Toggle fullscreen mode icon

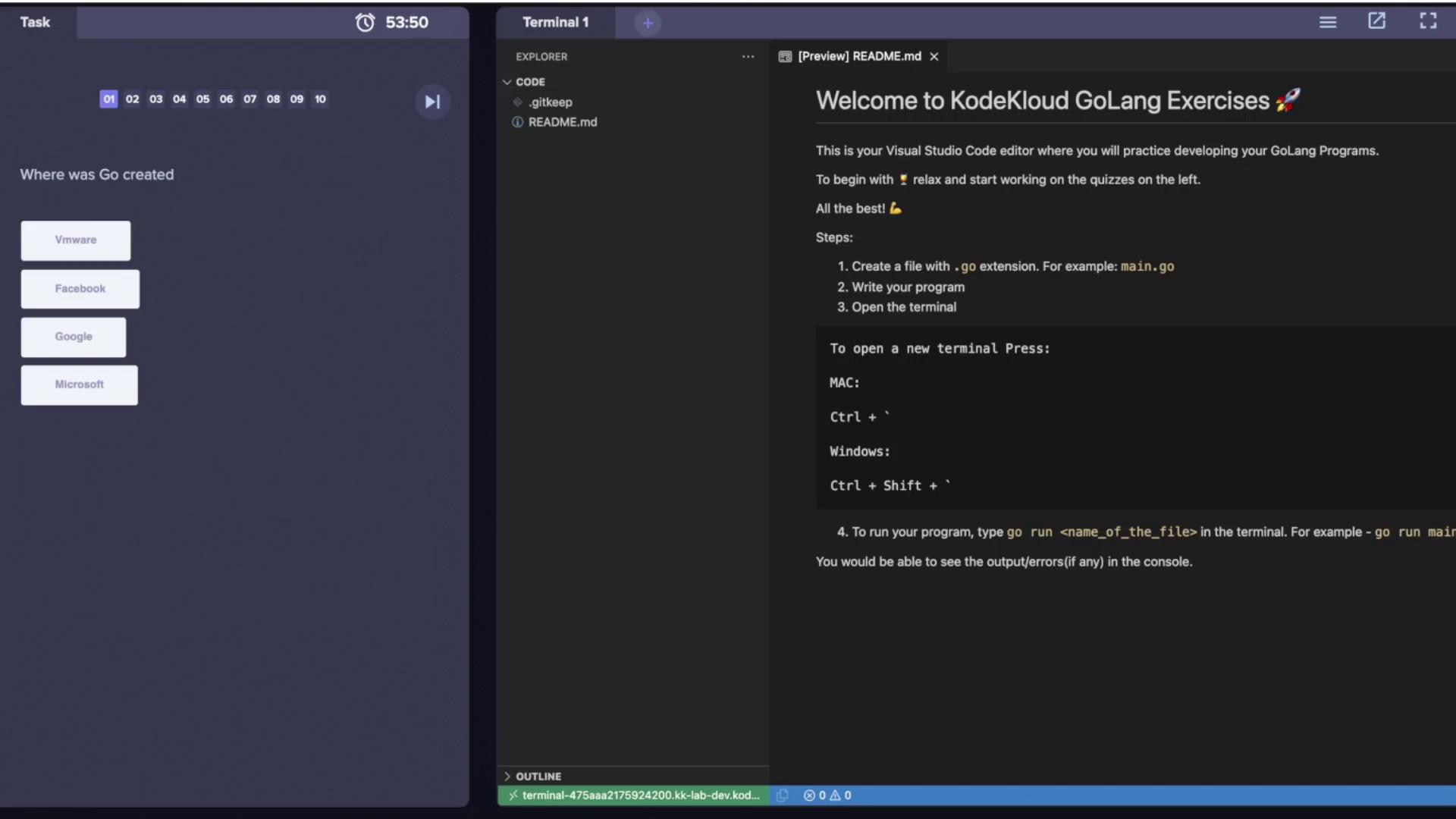pos(1428,21)
